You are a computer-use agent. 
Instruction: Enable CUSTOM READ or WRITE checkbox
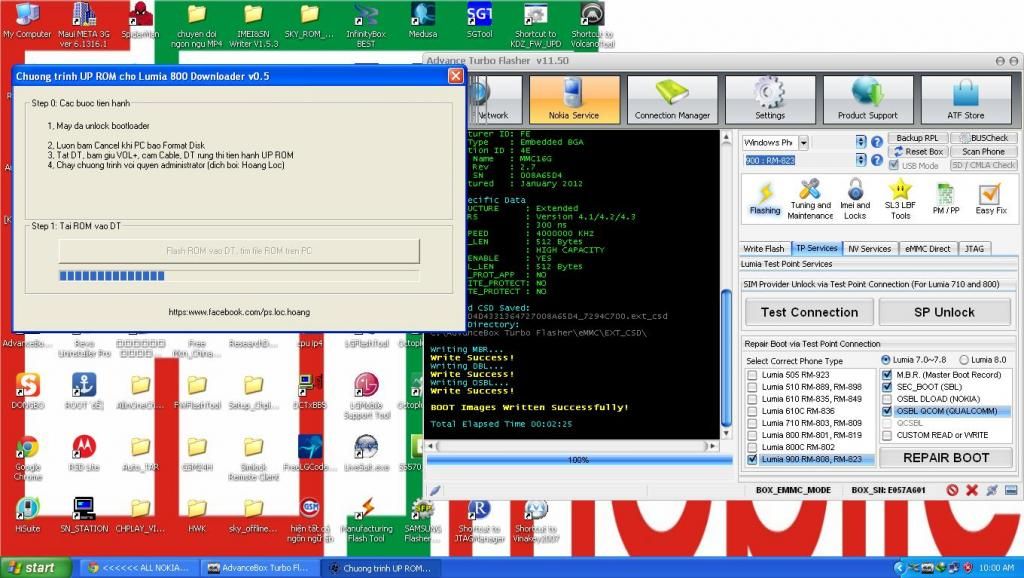[887, 435]
